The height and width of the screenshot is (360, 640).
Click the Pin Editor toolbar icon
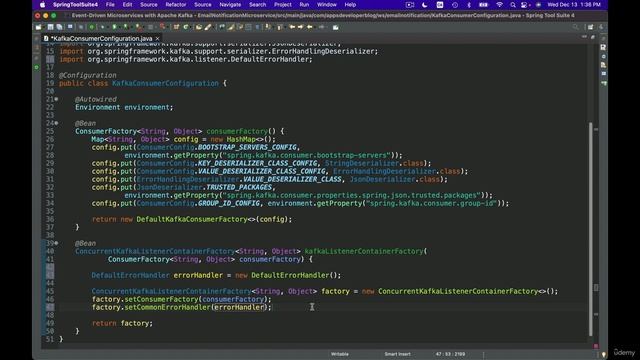point(336,27)
